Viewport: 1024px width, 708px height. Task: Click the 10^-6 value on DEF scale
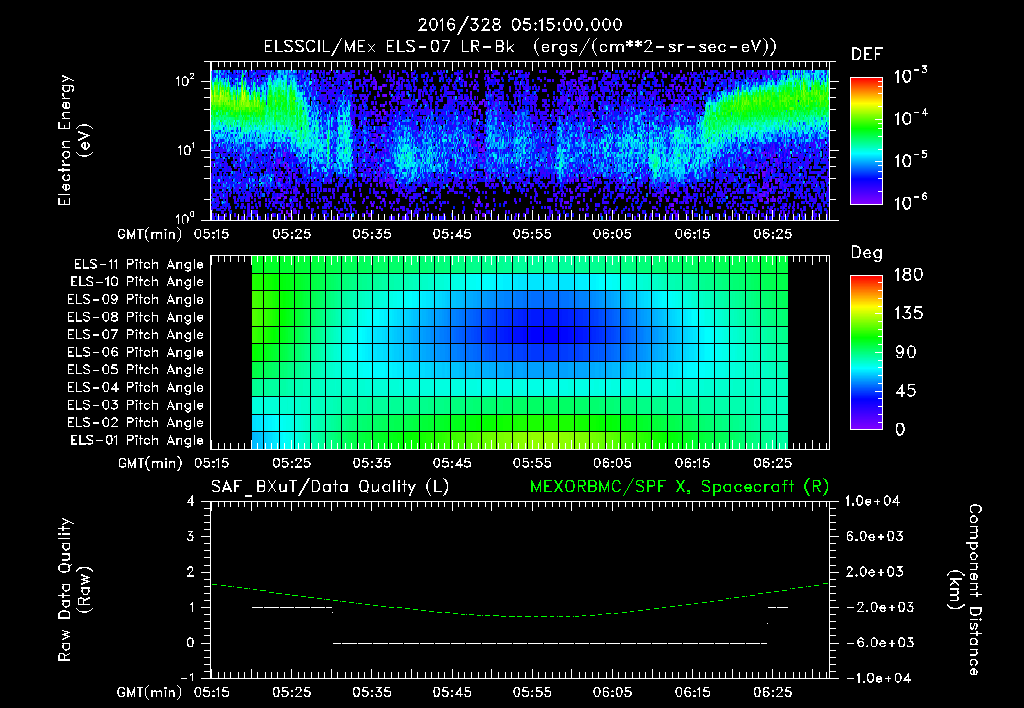click(910, 202)
